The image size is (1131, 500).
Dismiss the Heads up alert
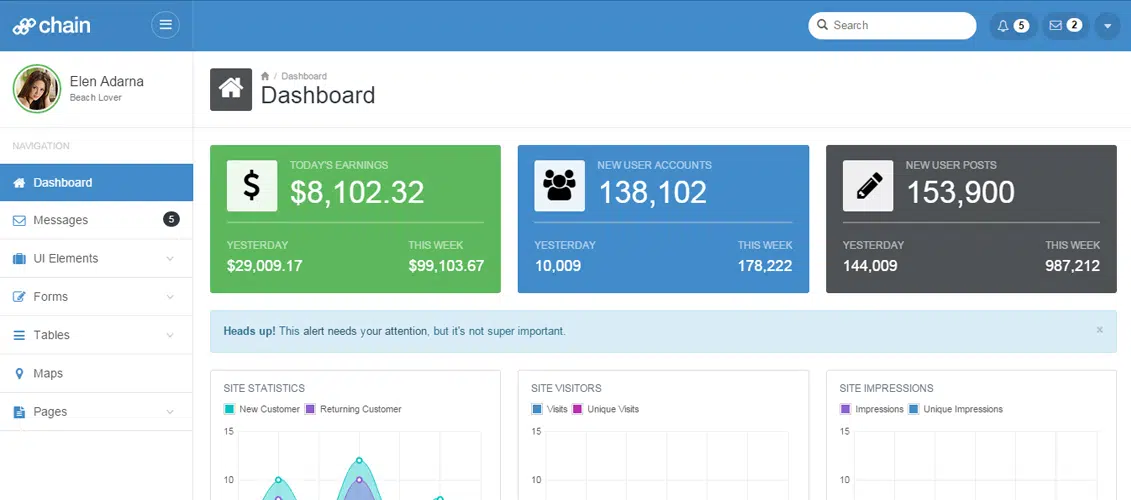coord(1099,330)
